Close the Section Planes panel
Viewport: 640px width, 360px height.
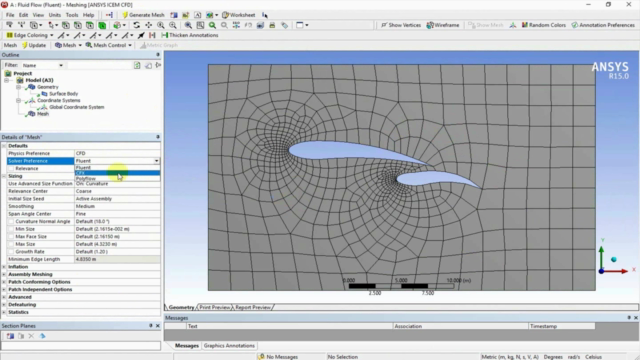(x=158, y=326)
